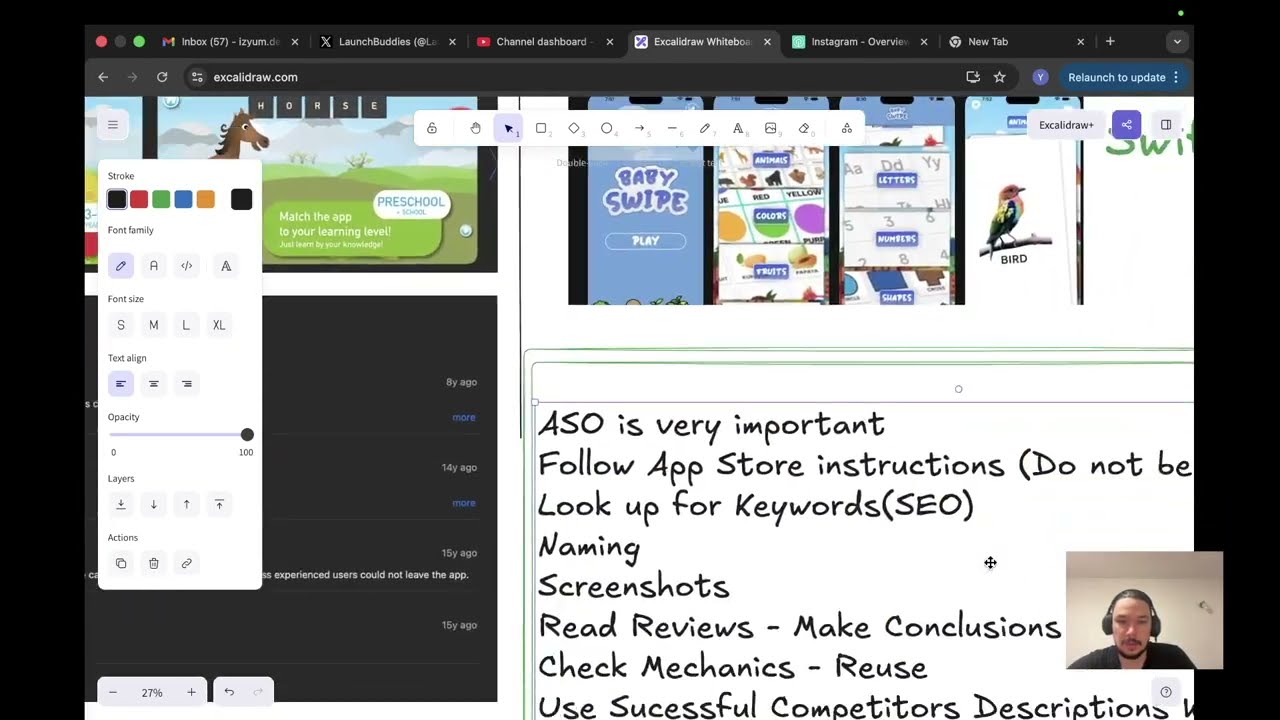The image size is (1280, 720).
Task: Align text to the left
Action: pyautogui.click(x=121, y=384)
